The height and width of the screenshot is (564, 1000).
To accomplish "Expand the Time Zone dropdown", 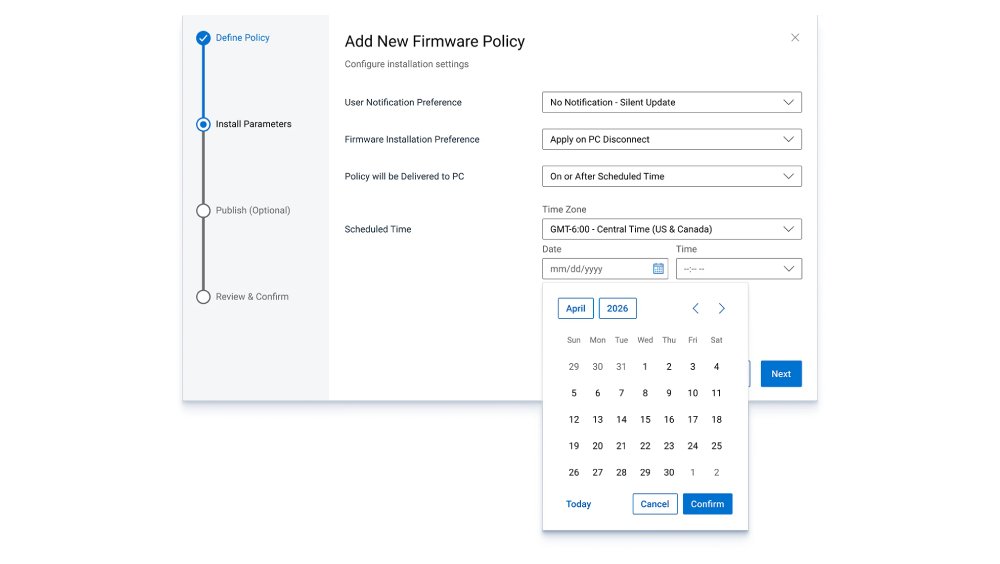I will [x=672, y=229].
